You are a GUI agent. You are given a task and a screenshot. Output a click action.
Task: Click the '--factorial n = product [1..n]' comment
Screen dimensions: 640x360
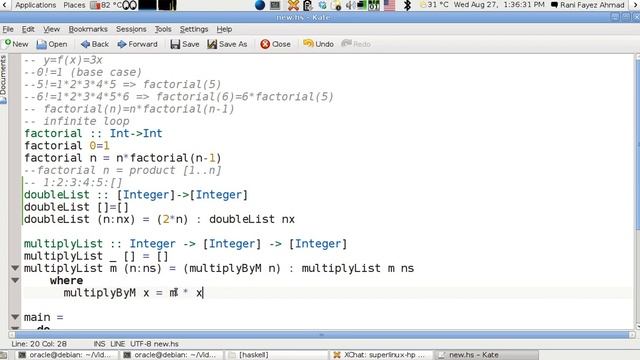(122, 170)
